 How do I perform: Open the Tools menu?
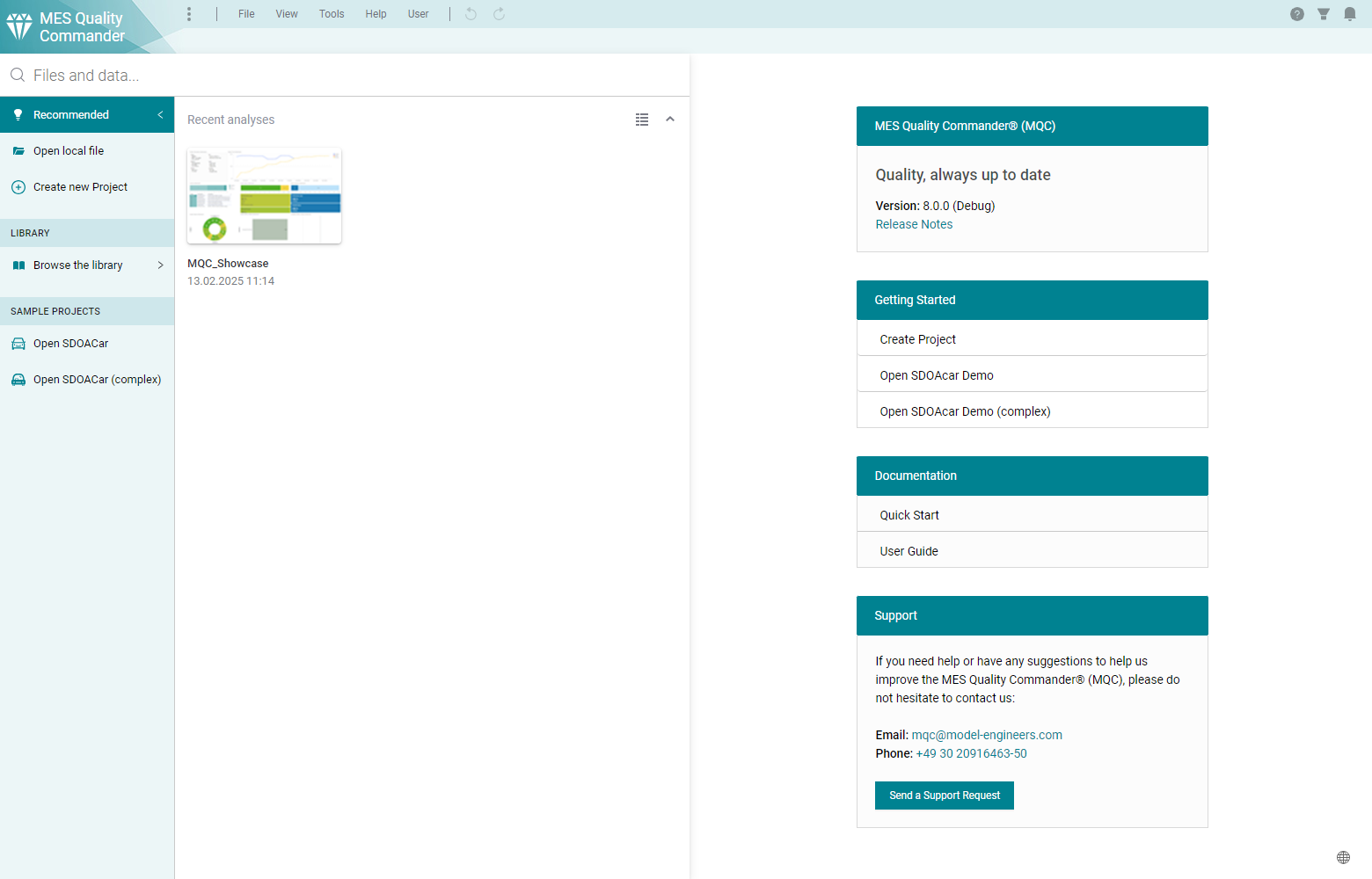[x=332, y=14]
